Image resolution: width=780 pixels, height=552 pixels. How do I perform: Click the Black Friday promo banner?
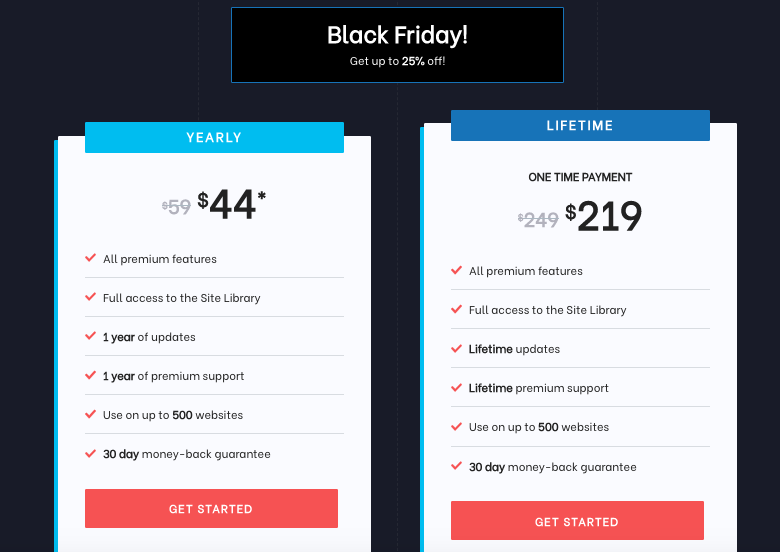point(397,45)
